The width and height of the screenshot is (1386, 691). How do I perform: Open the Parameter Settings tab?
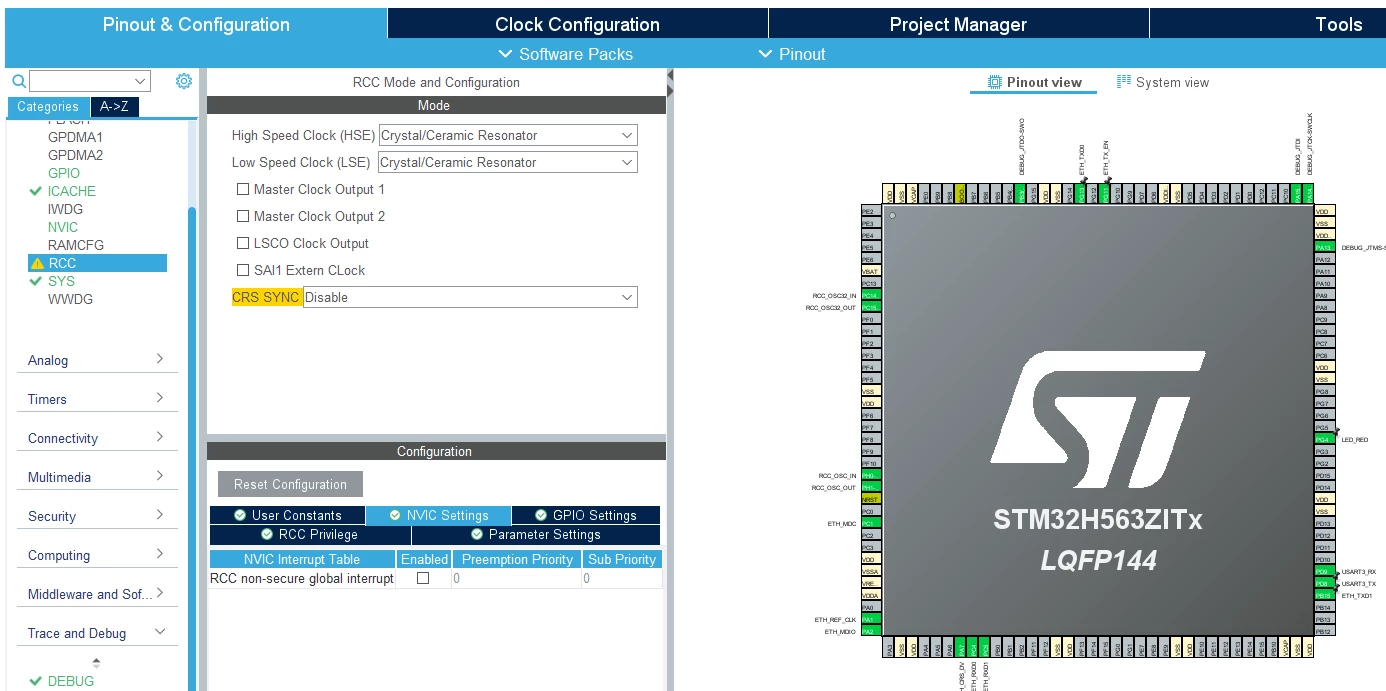tap(535, 534)
